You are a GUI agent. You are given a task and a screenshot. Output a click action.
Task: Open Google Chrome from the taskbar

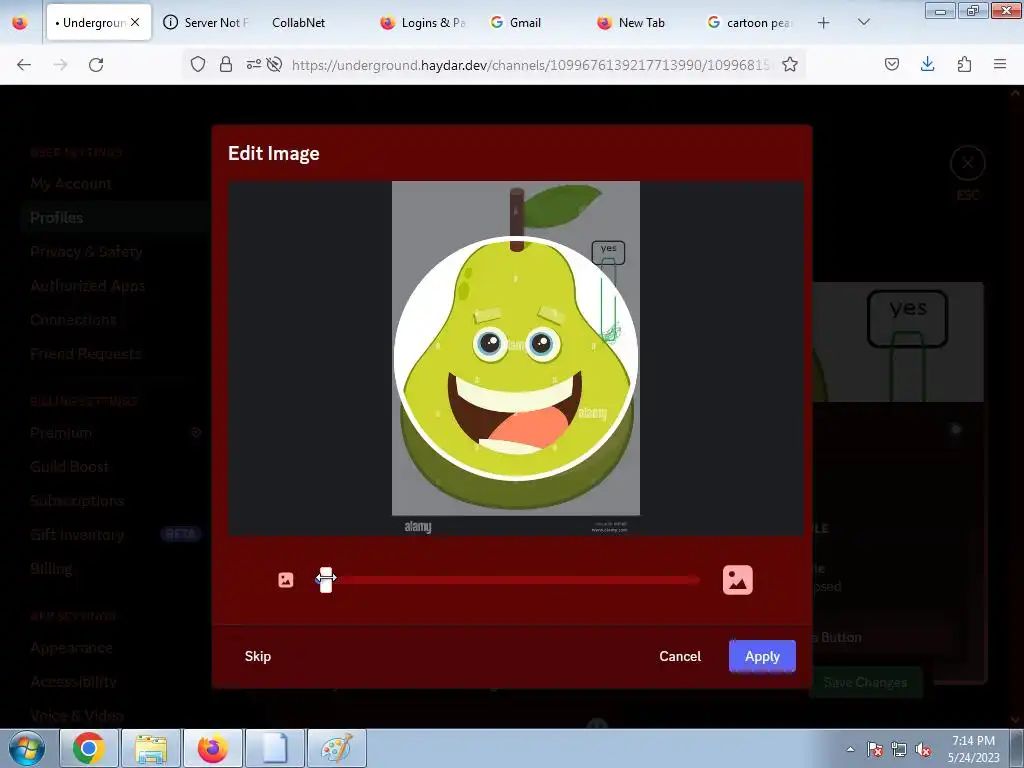pos(89,748)
